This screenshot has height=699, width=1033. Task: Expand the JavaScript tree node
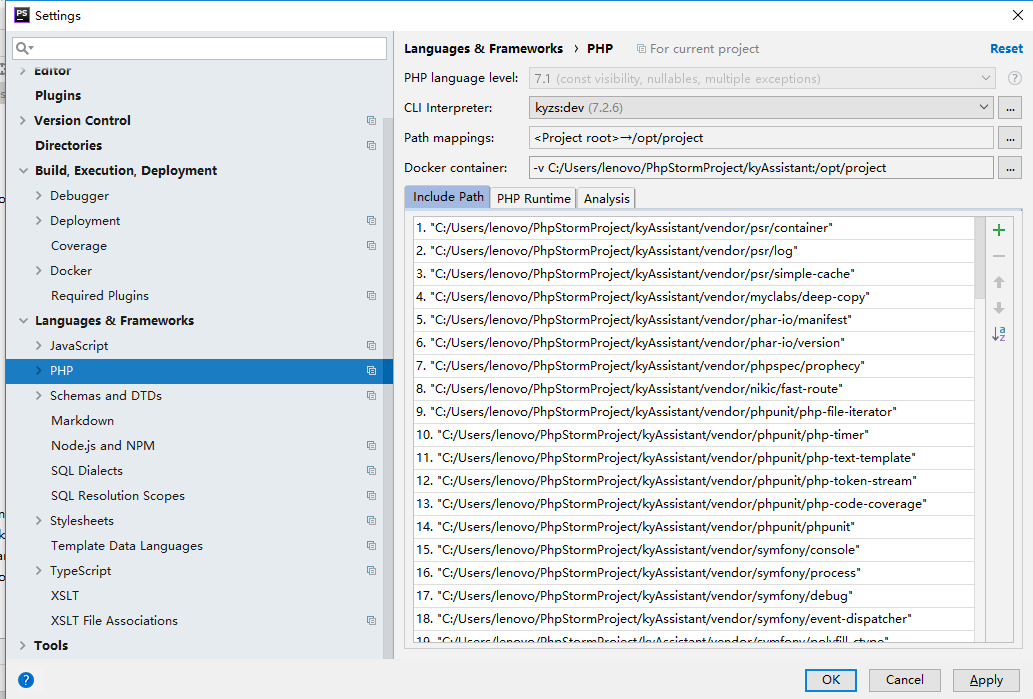pyautogui.click(x=38, y=346)
